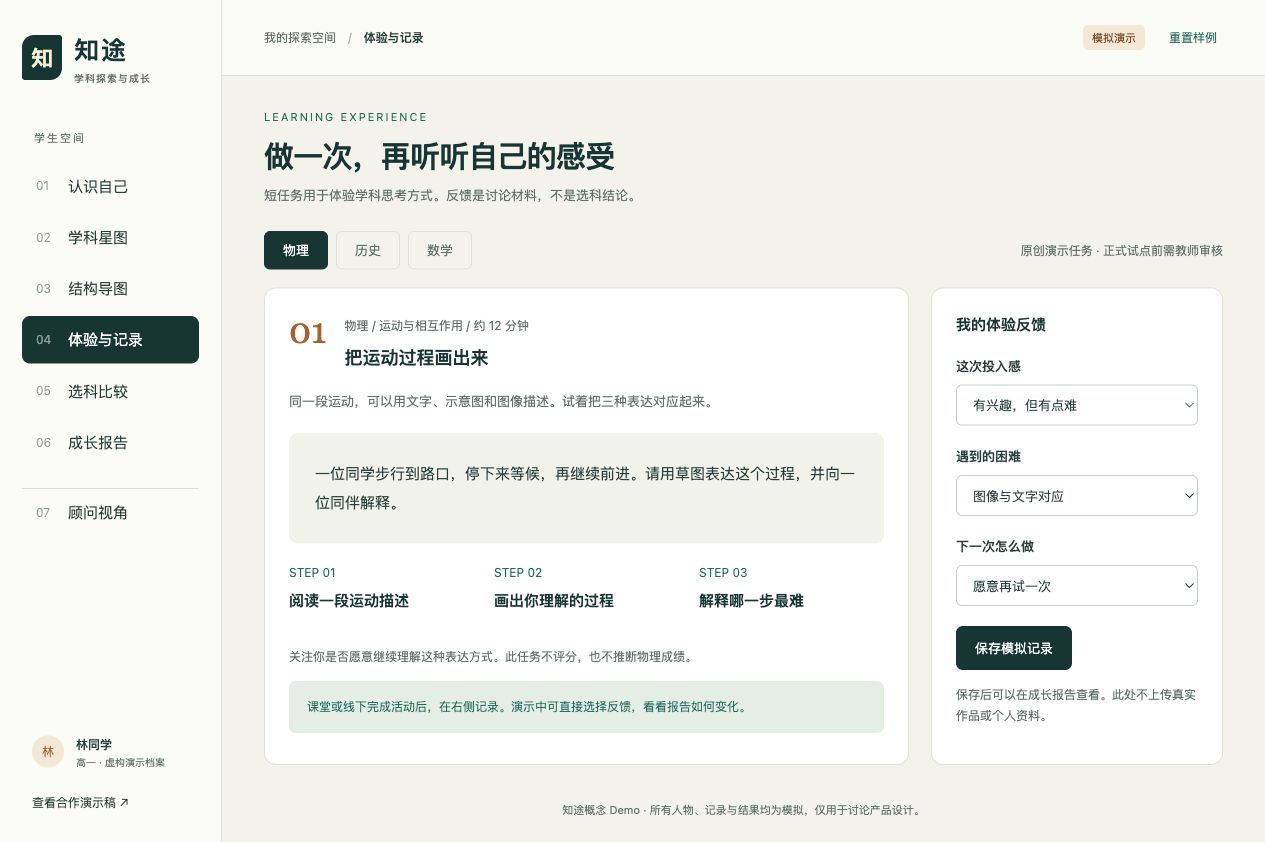The image size is (1265, 842).
Task: Open 成长报告 in sidebar
Action: click(110, 442)
